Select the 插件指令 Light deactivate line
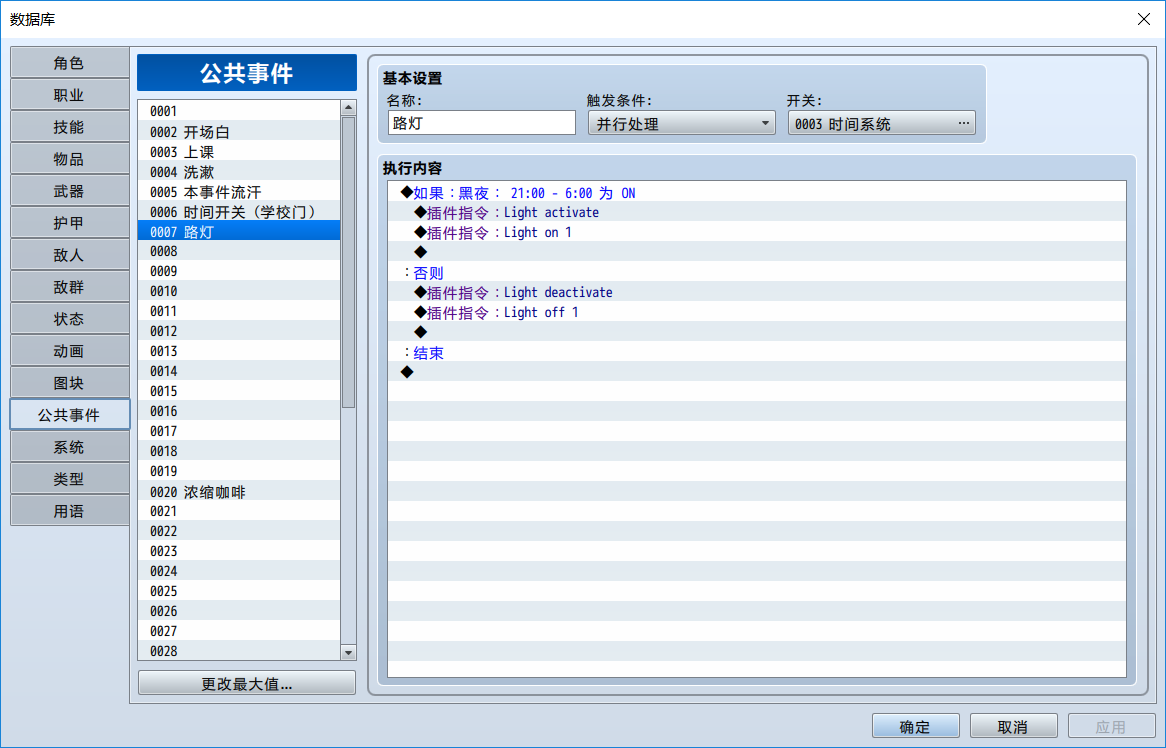 pos(757,293)
